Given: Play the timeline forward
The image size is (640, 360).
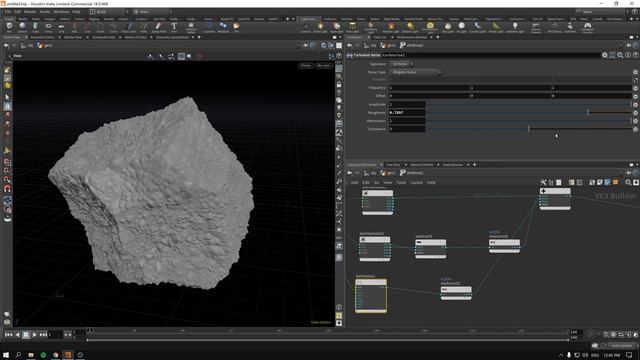Looking at the screenshot, I should pos(34,335).
